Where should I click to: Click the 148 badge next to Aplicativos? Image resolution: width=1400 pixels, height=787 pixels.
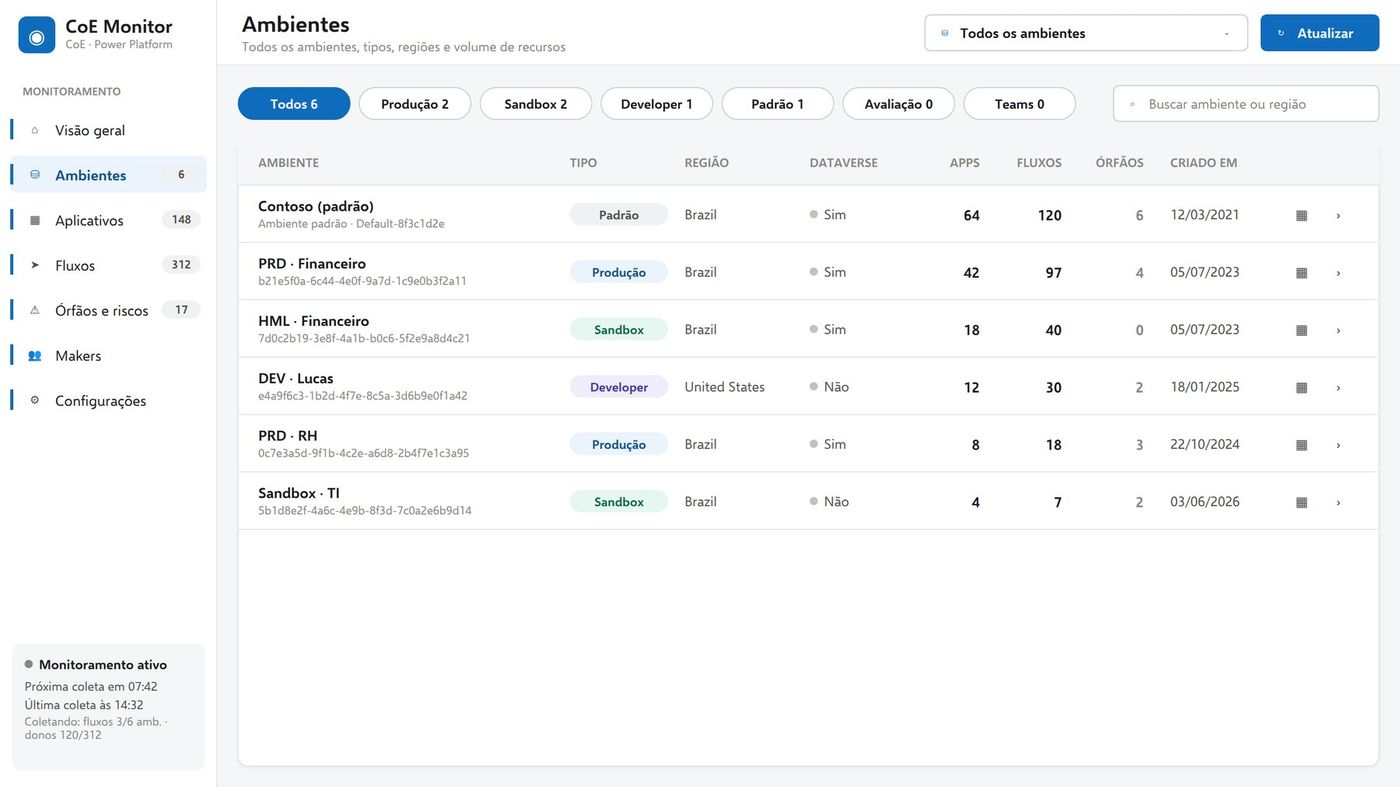coord(181,220)
